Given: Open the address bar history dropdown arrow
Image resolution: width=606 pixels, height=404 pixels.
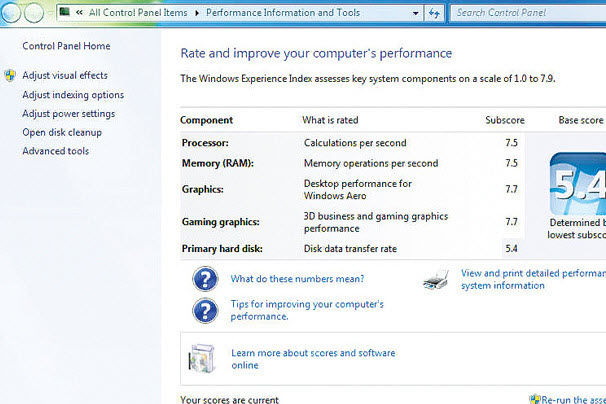Looking at the screenshot, I should click(x=415, y=14).
